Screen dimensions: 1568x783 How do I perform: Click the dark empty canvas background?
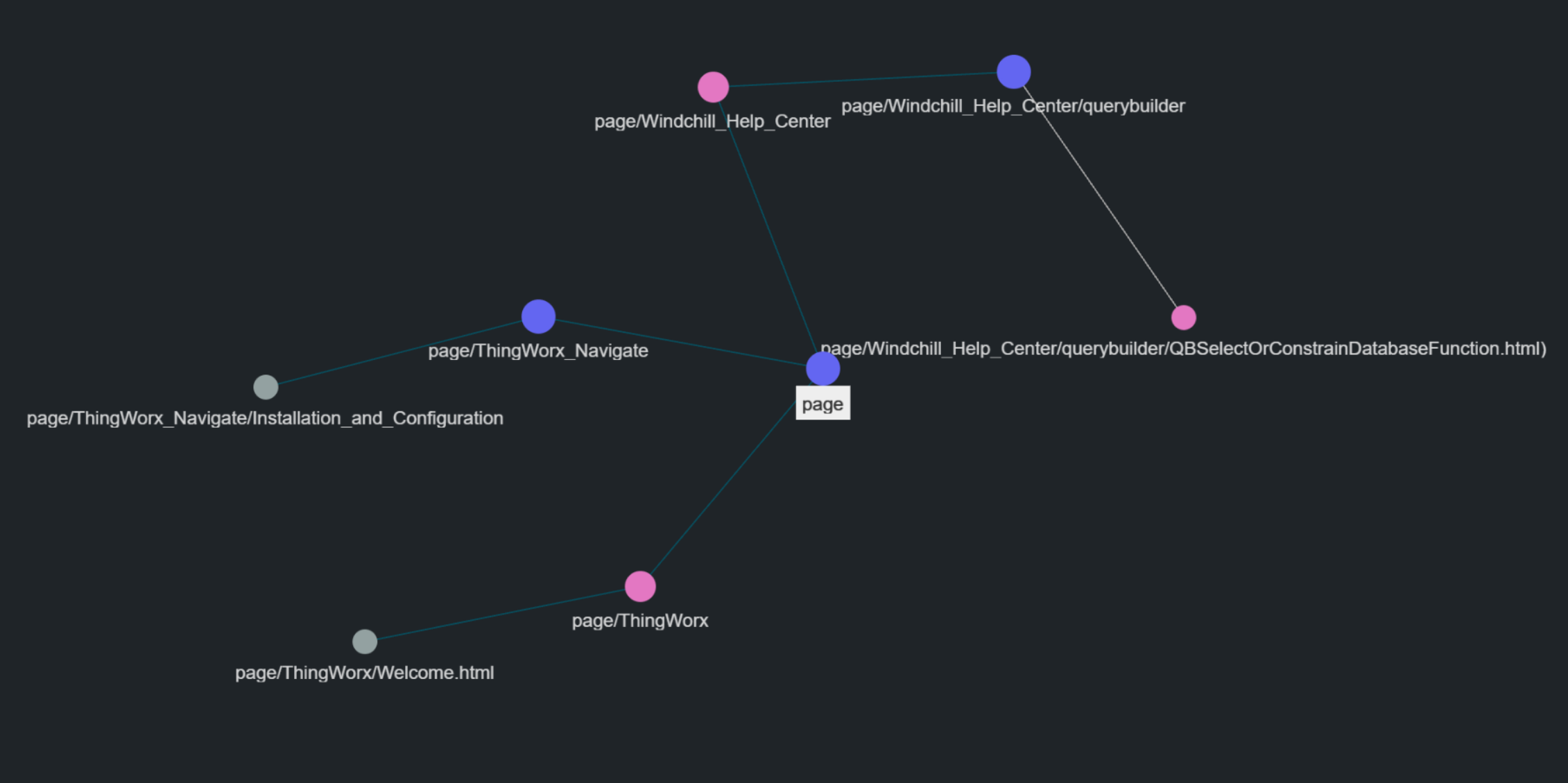(x=208, y=139)
